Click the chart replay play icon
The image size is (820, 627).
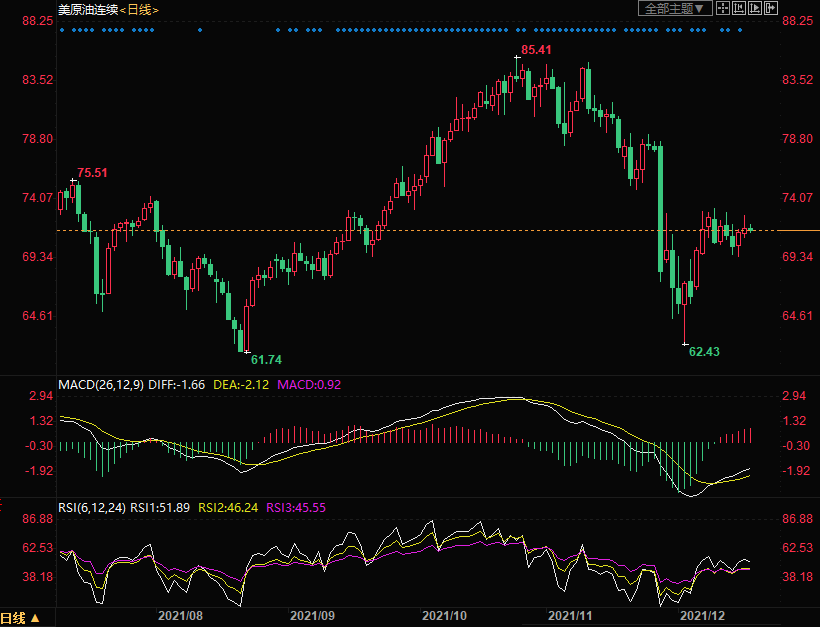point(755,8)
